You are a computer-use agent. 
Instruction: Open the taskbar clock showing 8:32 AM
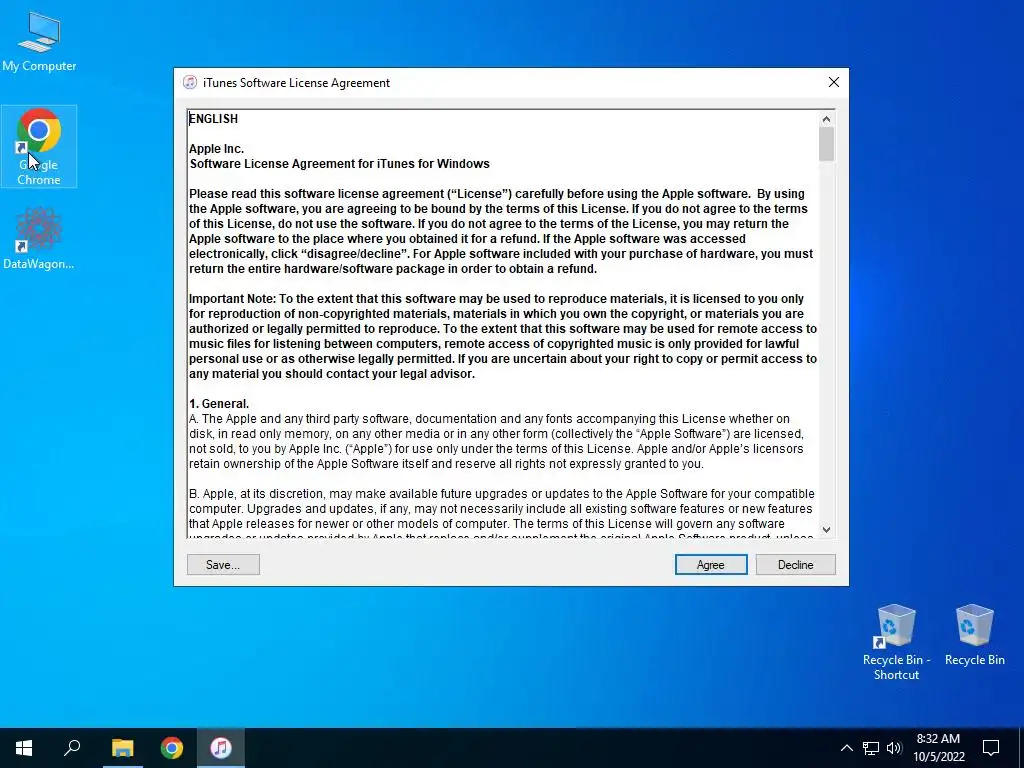(x=938, y=748)
